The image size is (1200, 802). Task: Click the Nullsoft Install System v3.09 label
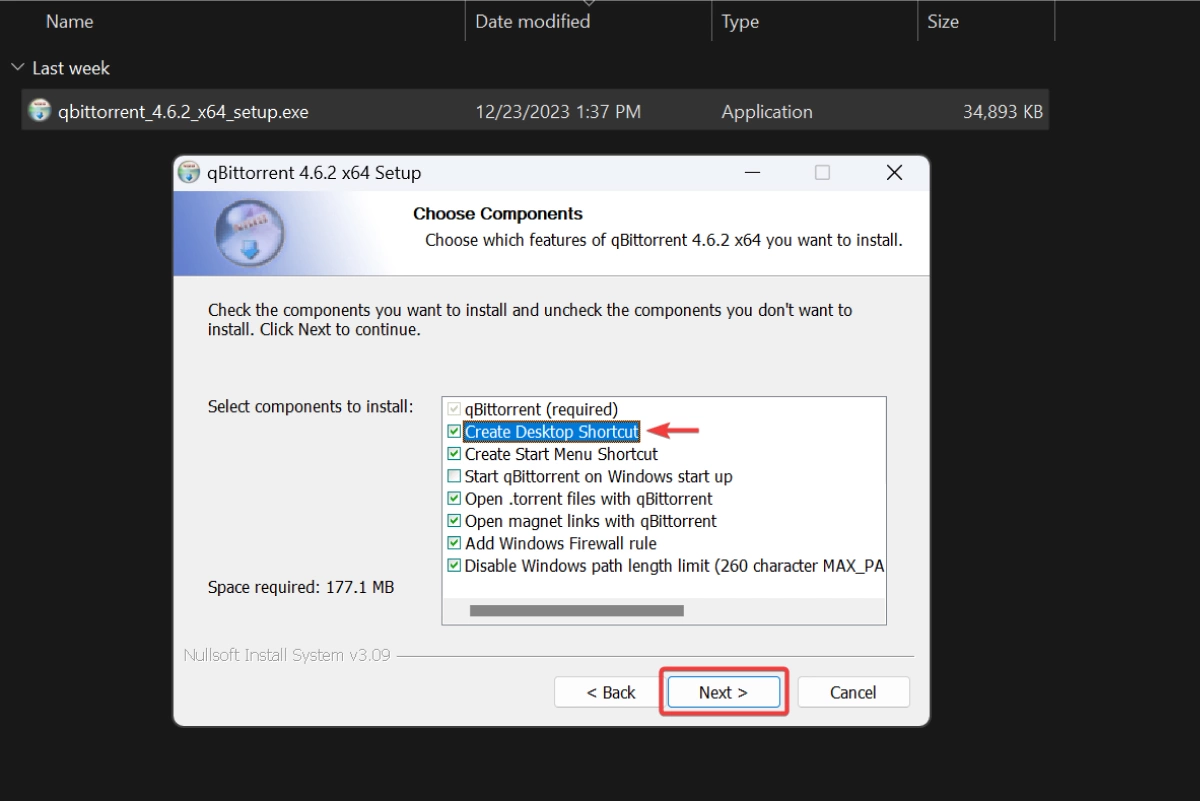(x=287, y=656)
